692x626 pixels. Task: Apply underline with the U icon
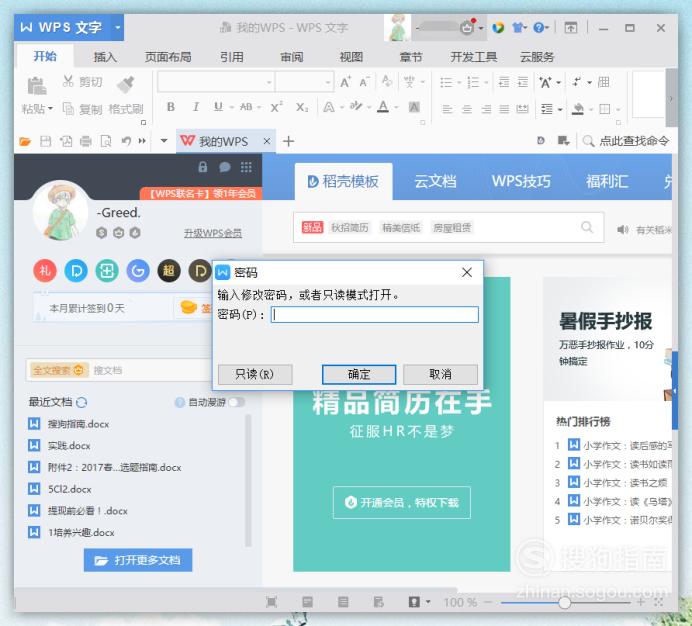pos(218,107)
